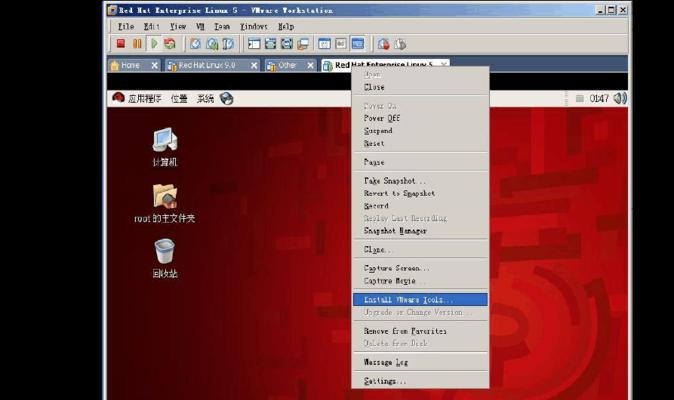Open Snapshot Manager from the context menu
674x400 pixels.
tap(420, 231)
